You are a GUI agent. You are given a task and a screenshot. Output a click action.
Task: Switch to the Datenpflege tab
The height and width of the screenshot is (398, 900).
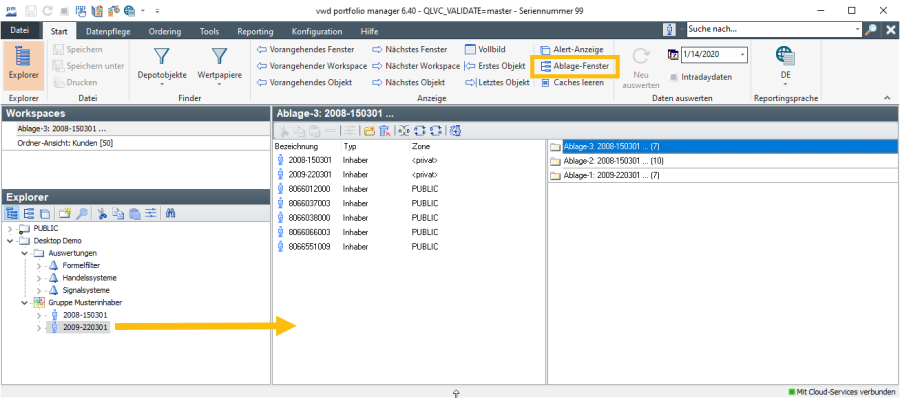(x=108, y=32)
